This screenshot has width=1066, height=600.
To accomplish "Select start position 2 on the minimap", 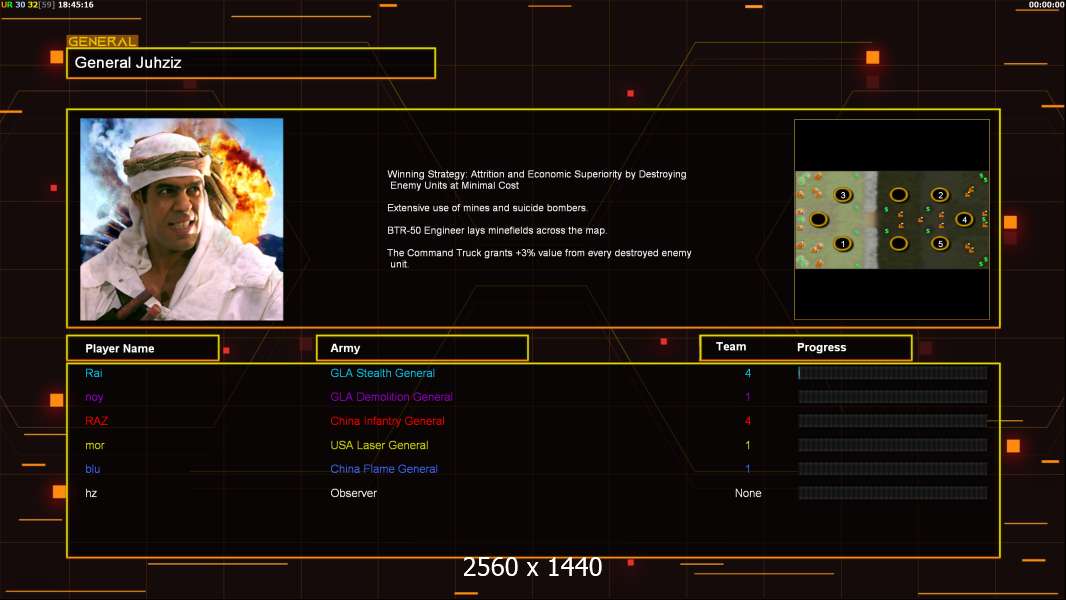I will coord(939,195).
